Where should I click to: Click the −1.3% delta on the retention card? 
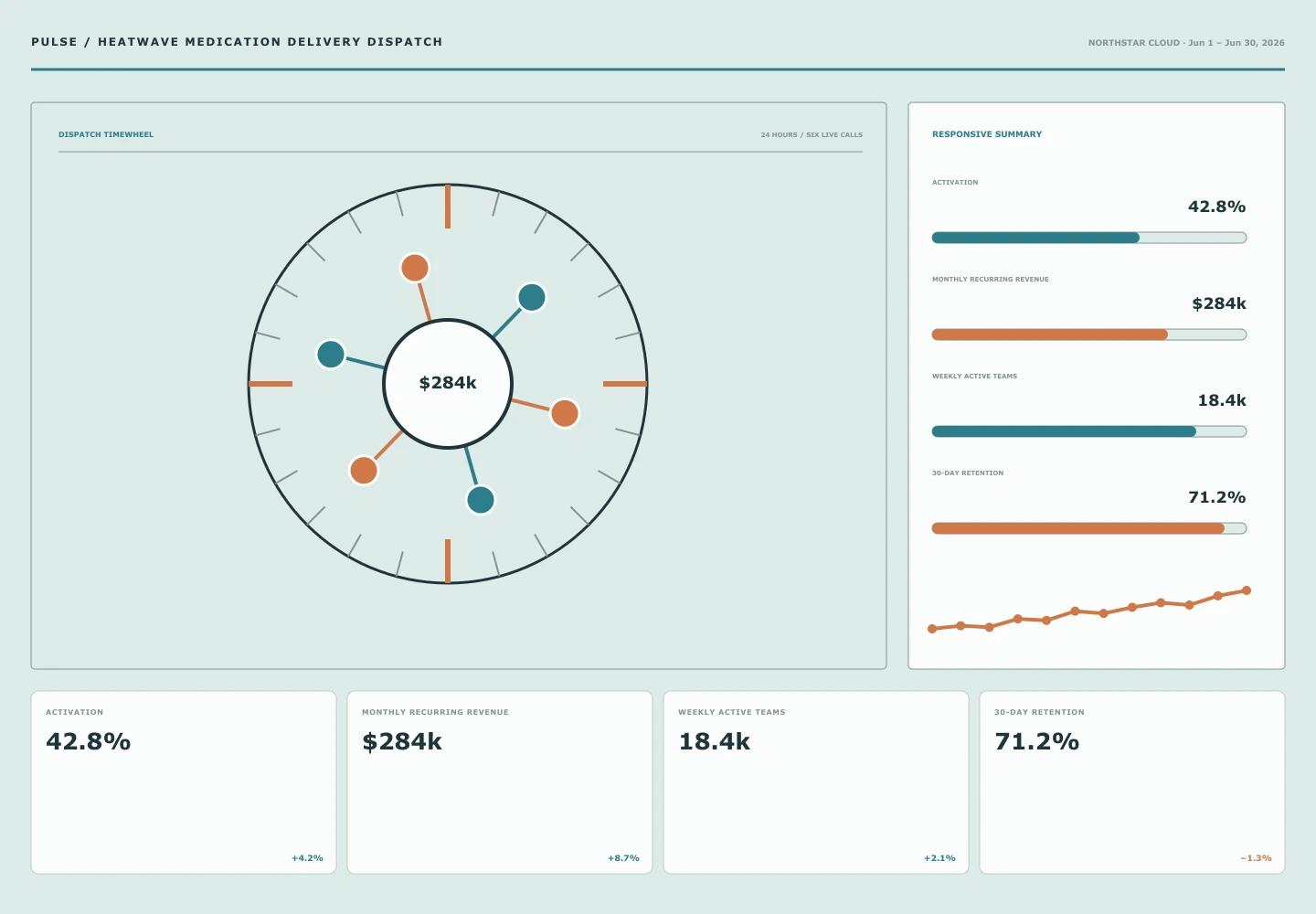tap(1256, 858)
